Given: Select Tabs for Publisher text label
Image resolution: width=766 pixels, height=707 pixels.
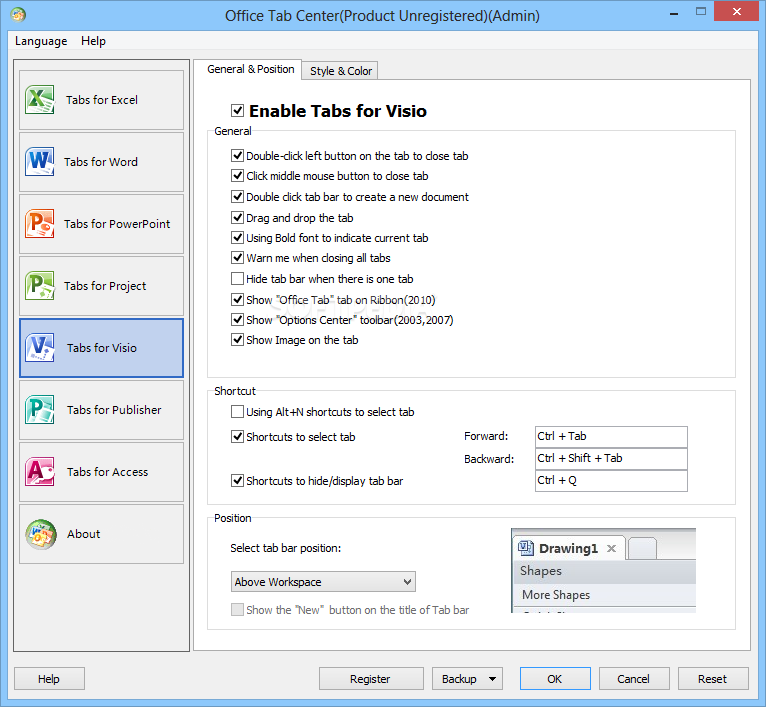Looking at the screenshot, I should 114,410.
